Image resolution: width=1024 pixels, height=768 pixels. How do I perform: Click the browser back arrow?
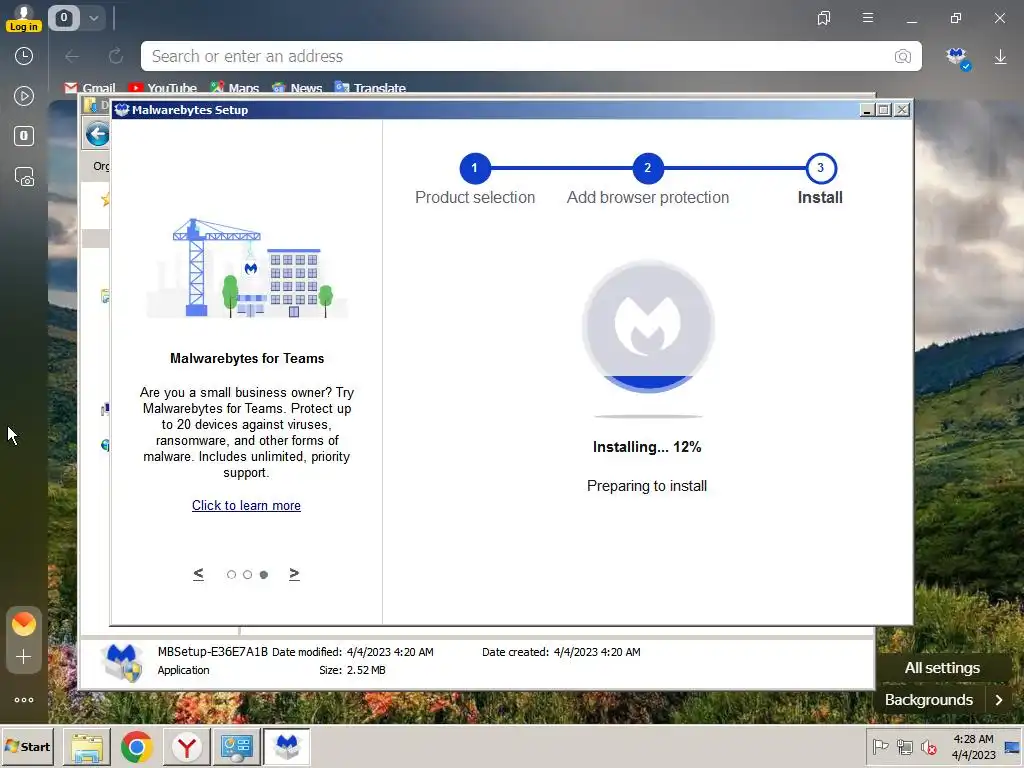coord(72,57)
